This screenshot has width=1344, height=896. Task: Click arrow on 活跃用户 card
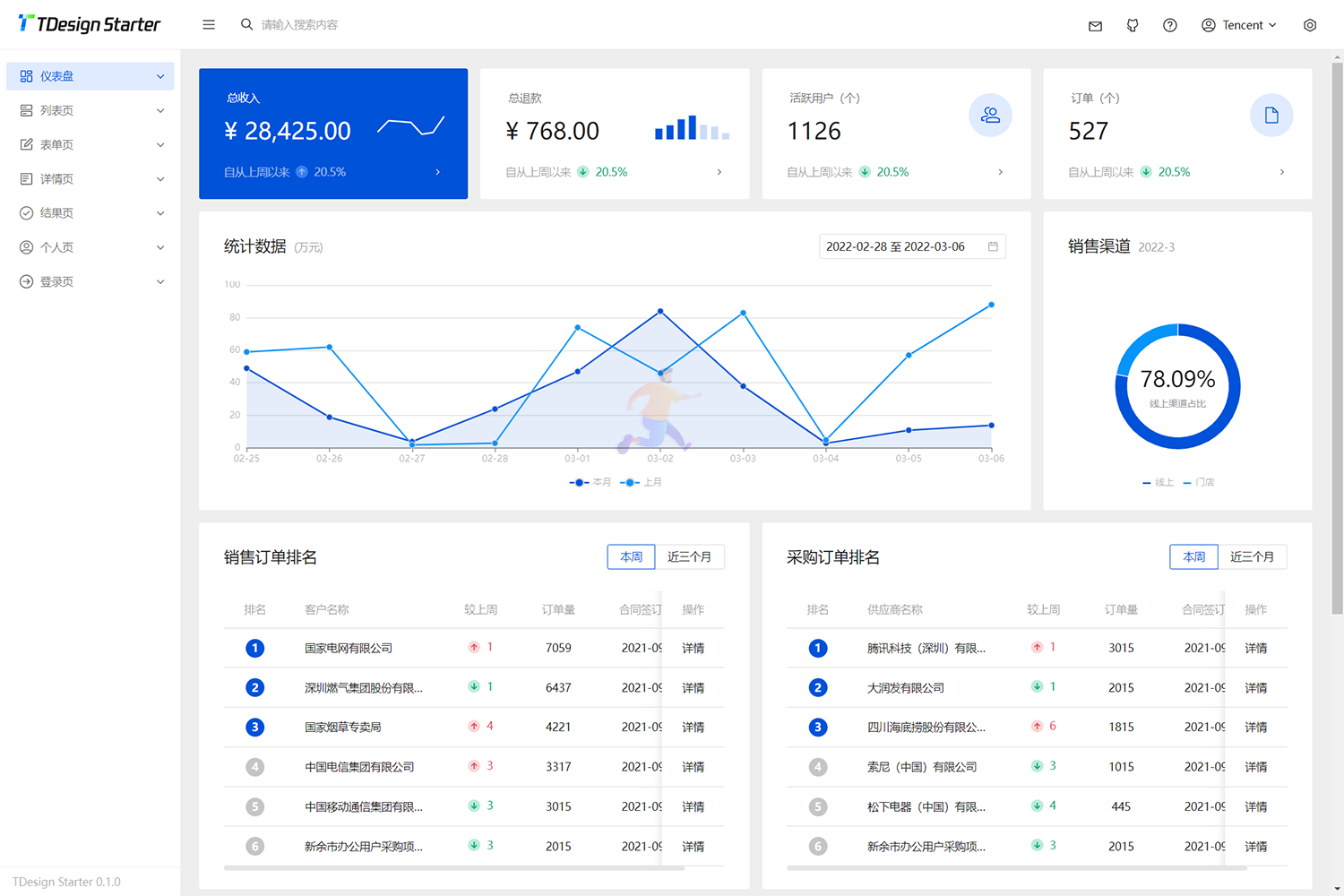[x=1000, y=172]
